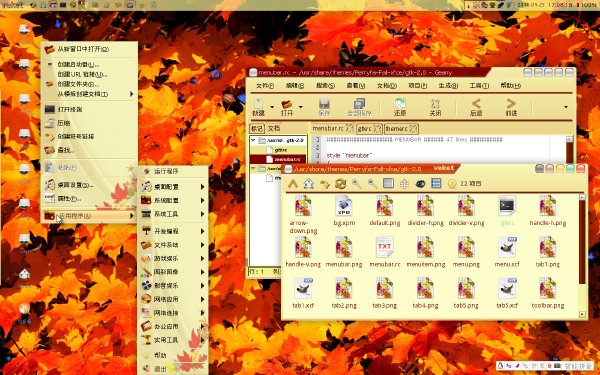Image resolution: width=600 pixels, height=375 pixels.
Task: Switch to the Symbols (标记) sidebar tab
Action: pos(257,128)
